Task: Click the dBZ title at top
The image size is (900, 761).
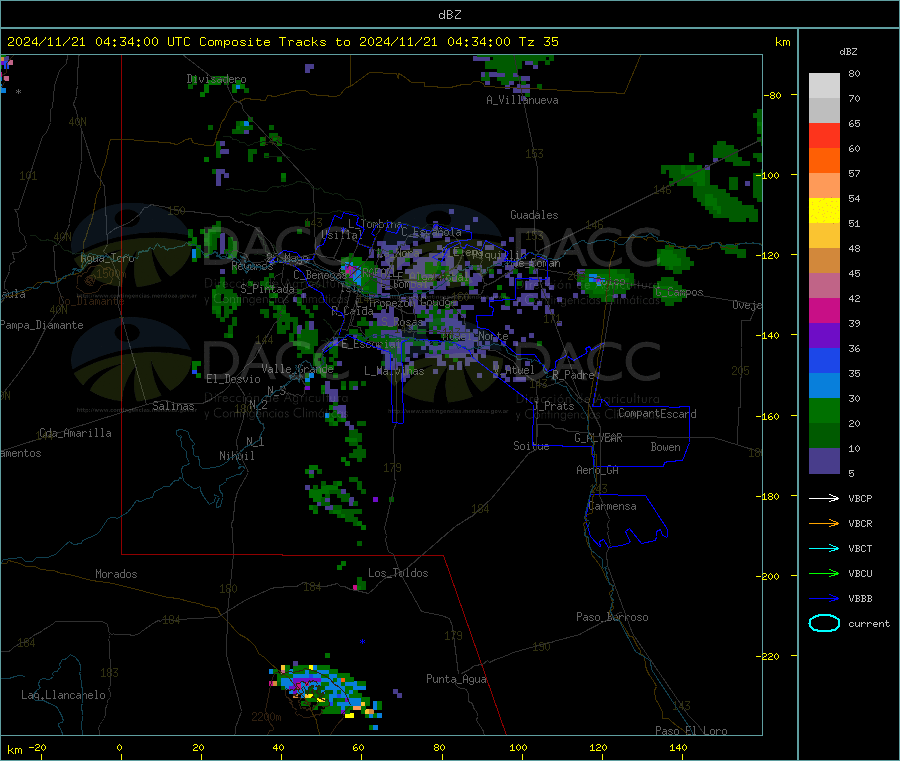Action: coord(449,15)
